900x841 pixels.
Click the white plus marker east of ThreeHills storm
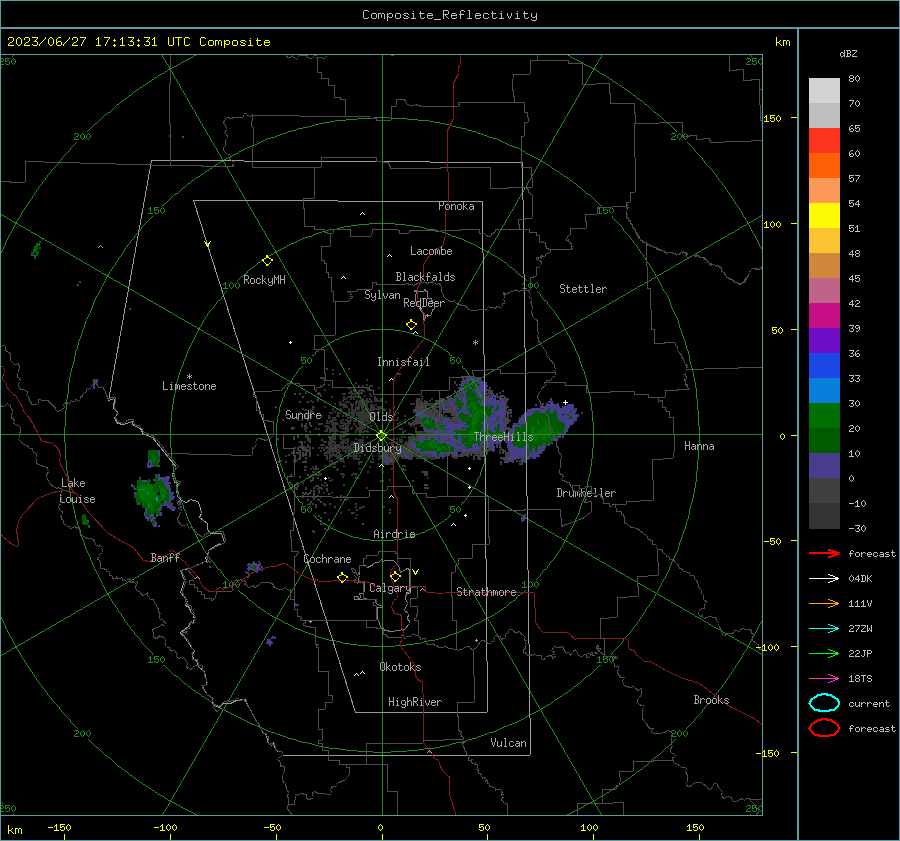click(565, 402)
